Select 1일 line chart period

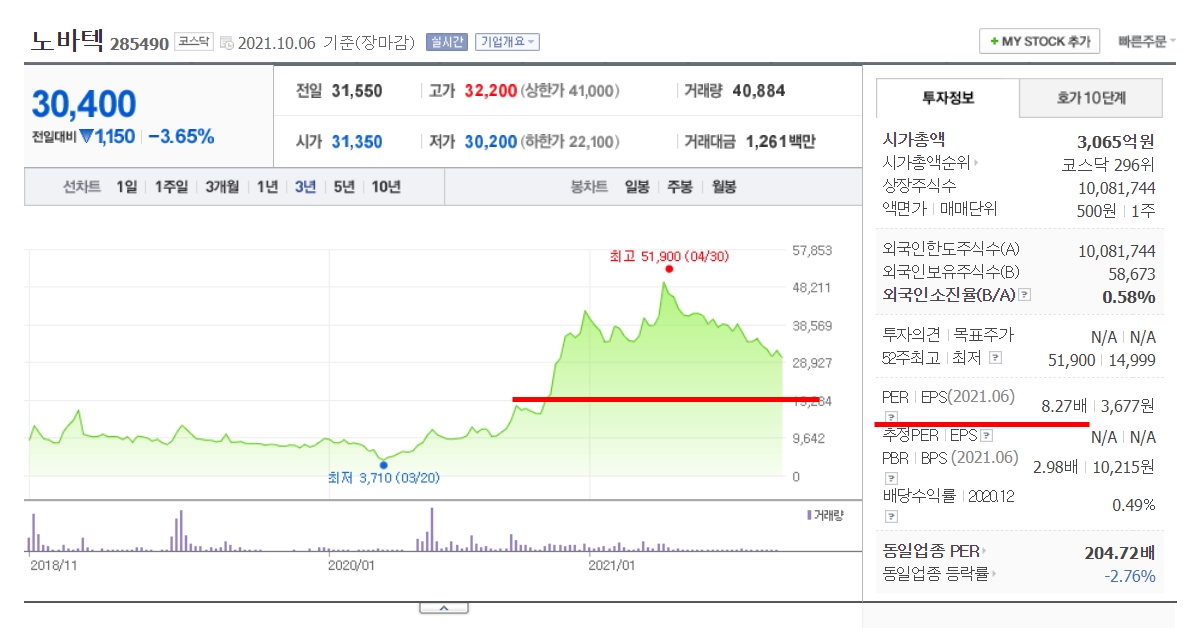pyautogui.click(x=127, y=187)
